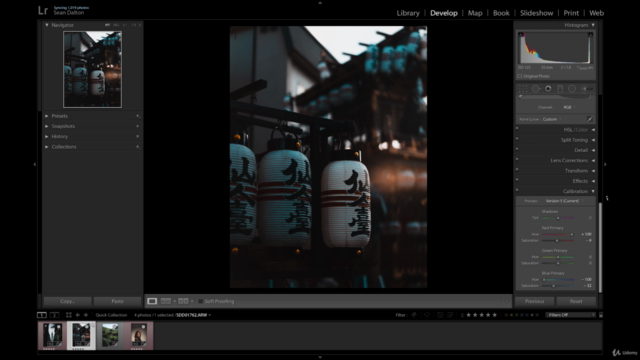Viewport: 640px width, 360px height.
Task: Adjust the Red Primary Hue slider
Action: (572, 234)
